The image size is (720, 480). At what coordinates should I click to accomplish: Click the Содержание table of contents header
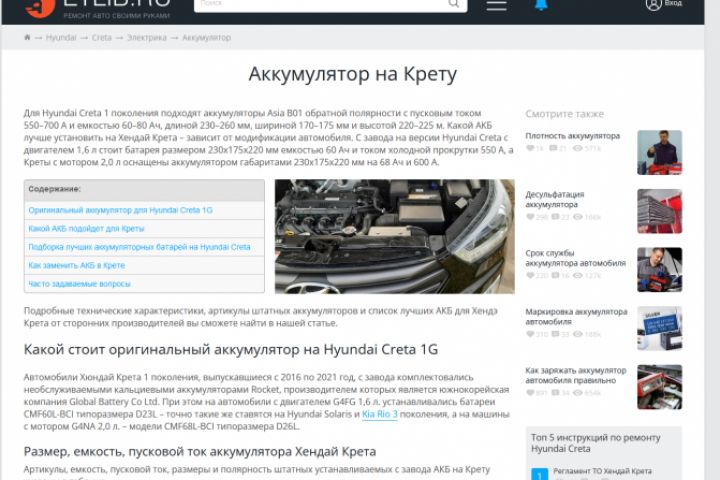[55, 189]
